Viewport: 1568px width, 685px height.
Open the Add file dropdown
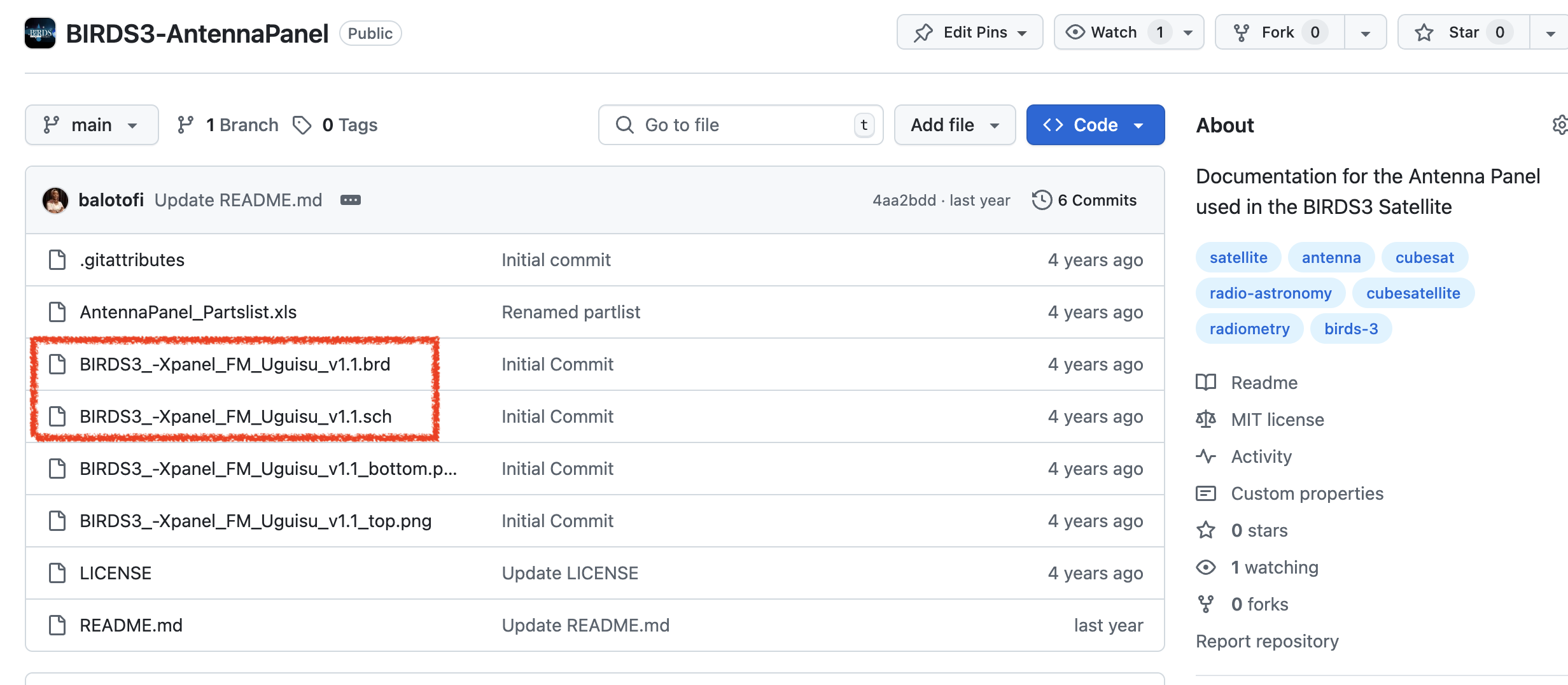tap(955, 125)
